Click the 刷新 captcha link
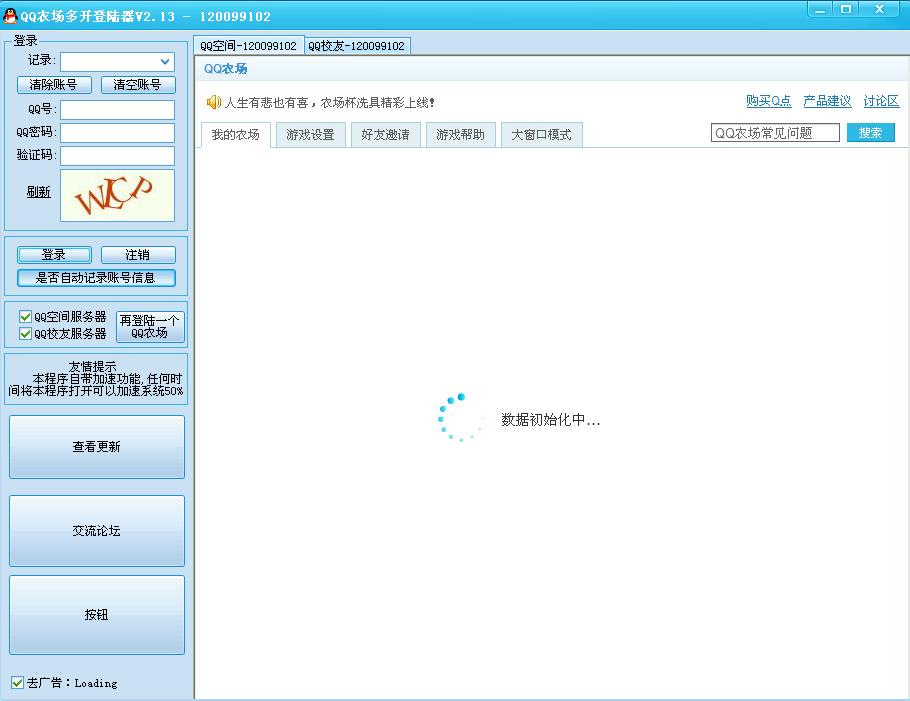 pos(38,192)
